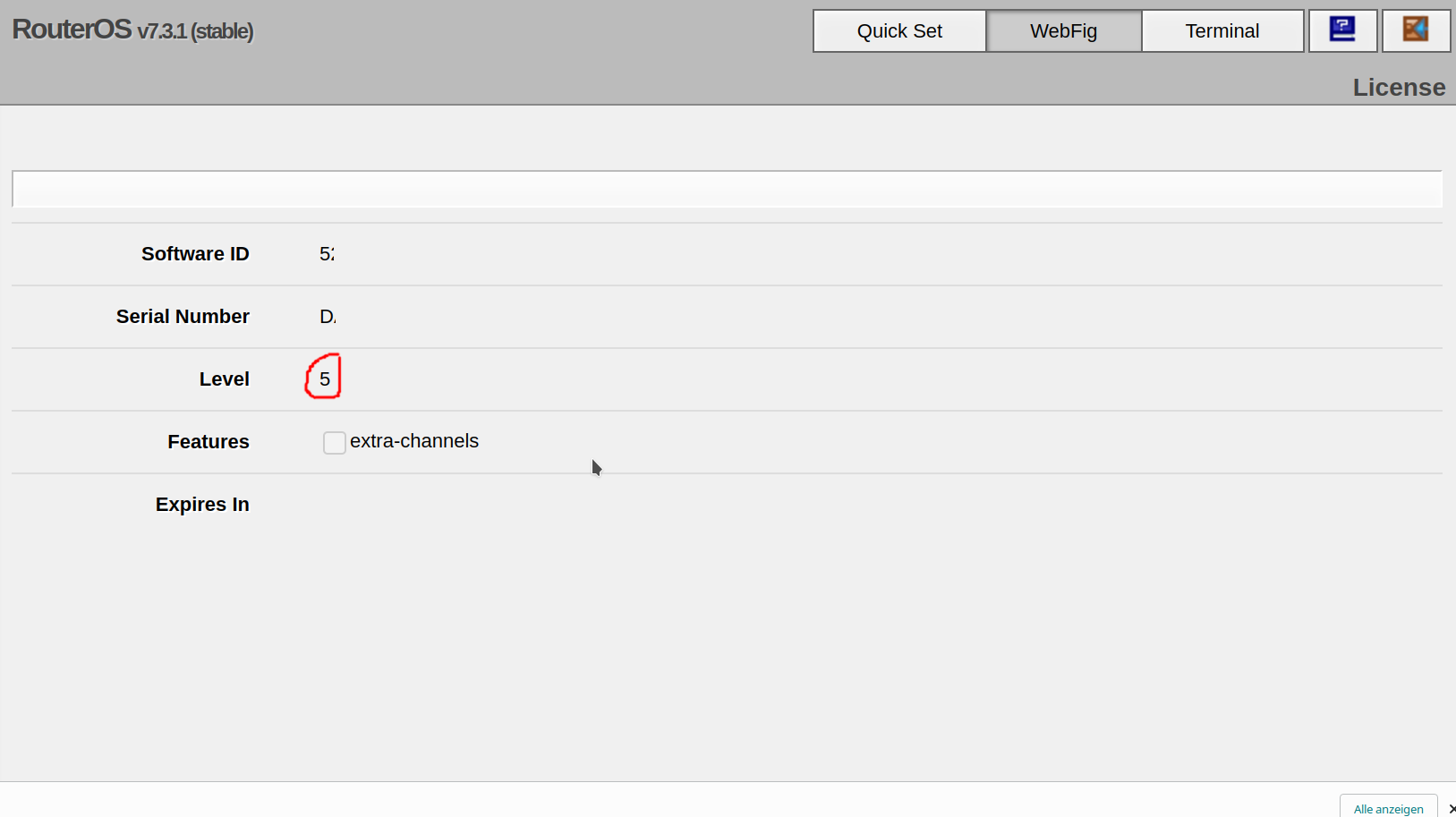Select the Level value 5
The height and width of the screenshot is (817, 1456).
(325, 379)
